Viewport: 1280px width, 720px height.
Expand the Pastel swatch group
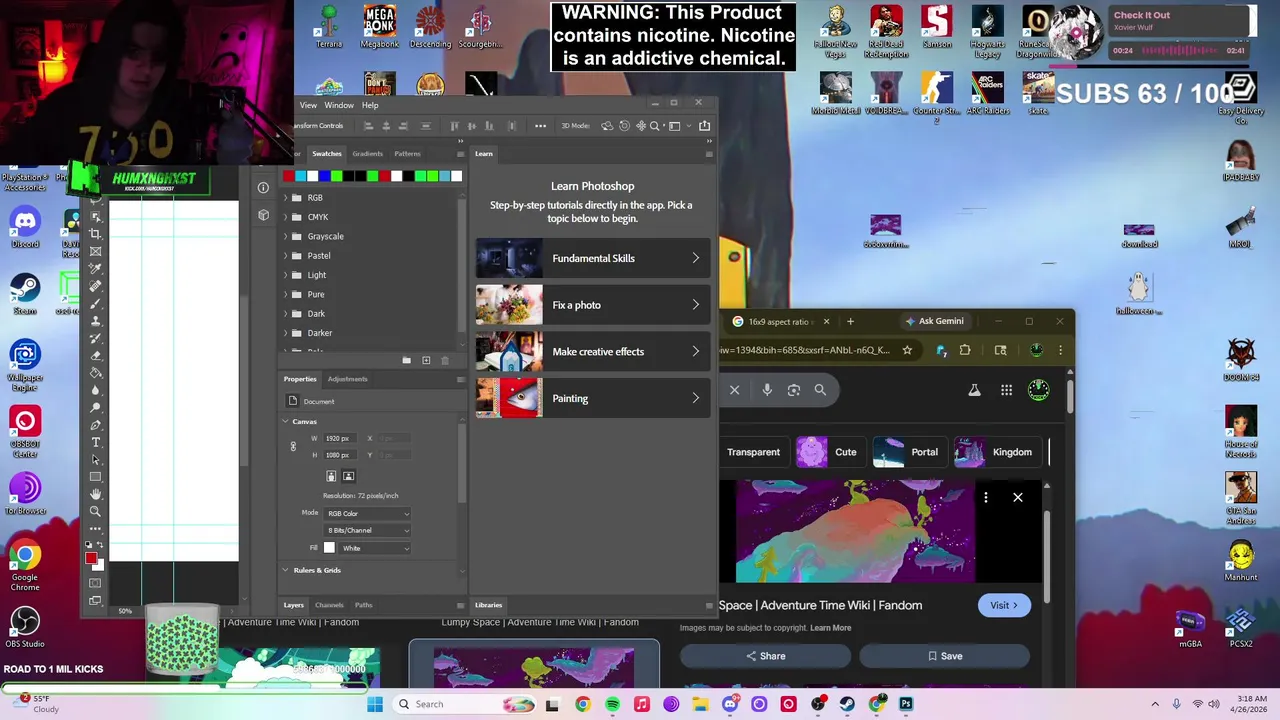pyautogui.click(x=286, y=256)
